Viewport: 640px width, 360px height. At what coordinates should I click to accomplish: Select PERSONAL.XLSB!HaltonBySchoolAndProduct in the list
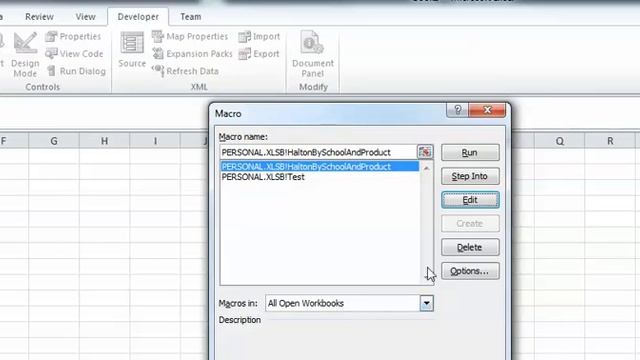(320, 167)
